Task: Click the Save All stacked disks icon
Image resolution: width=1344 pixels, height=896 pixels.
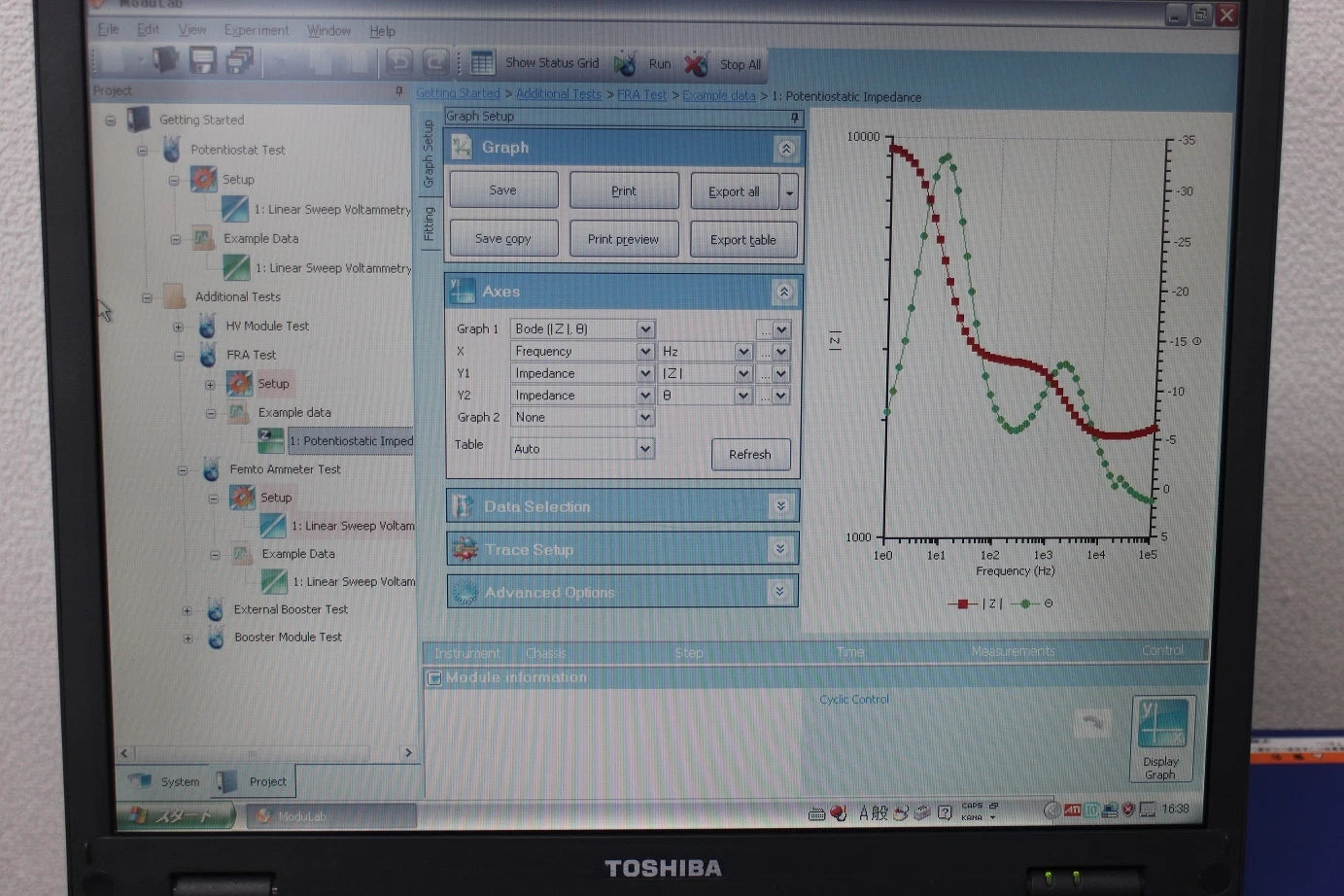Action: (x=240, y=61)
